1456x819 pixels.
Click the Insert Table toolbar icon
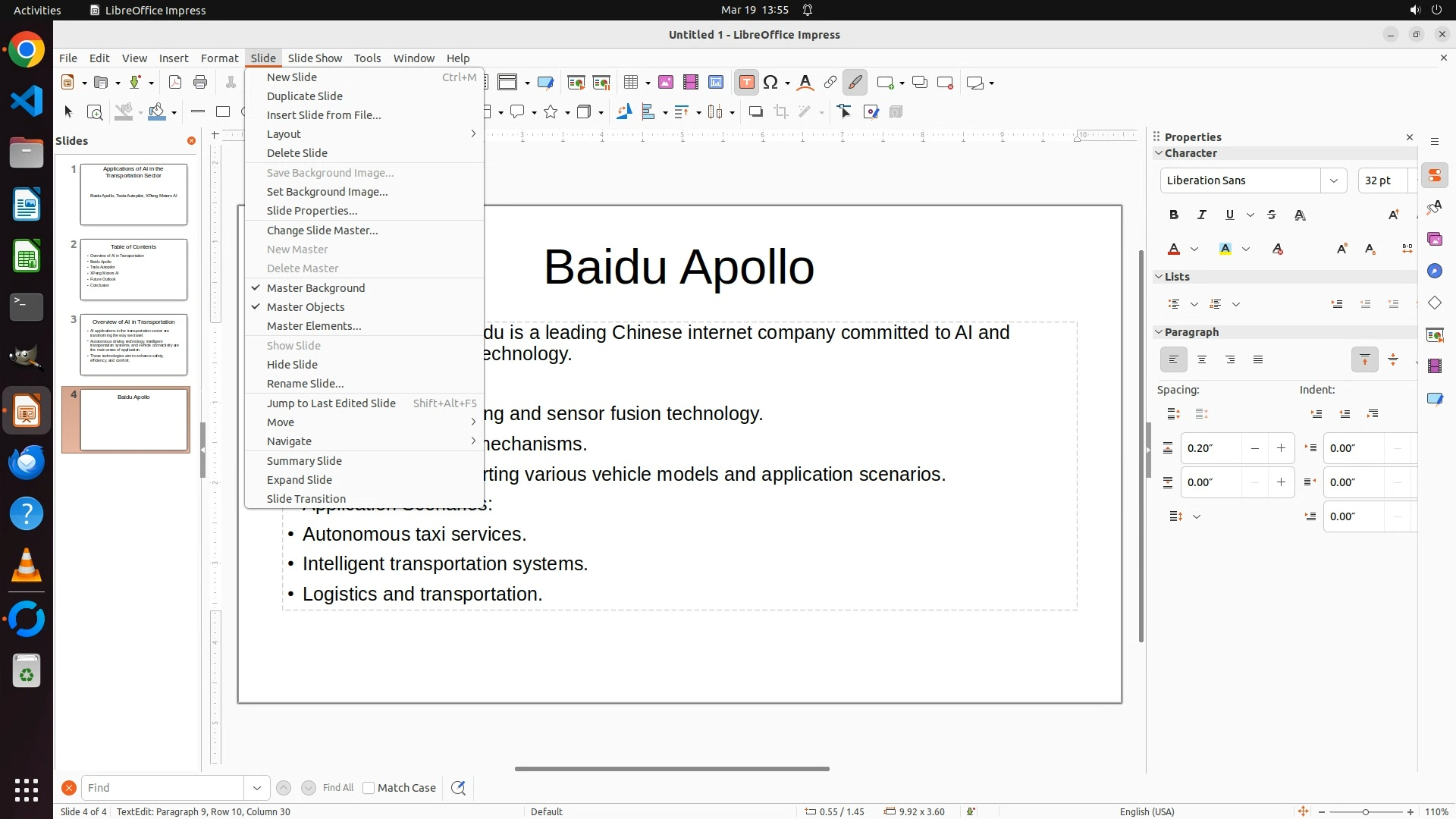pos(631,83)
